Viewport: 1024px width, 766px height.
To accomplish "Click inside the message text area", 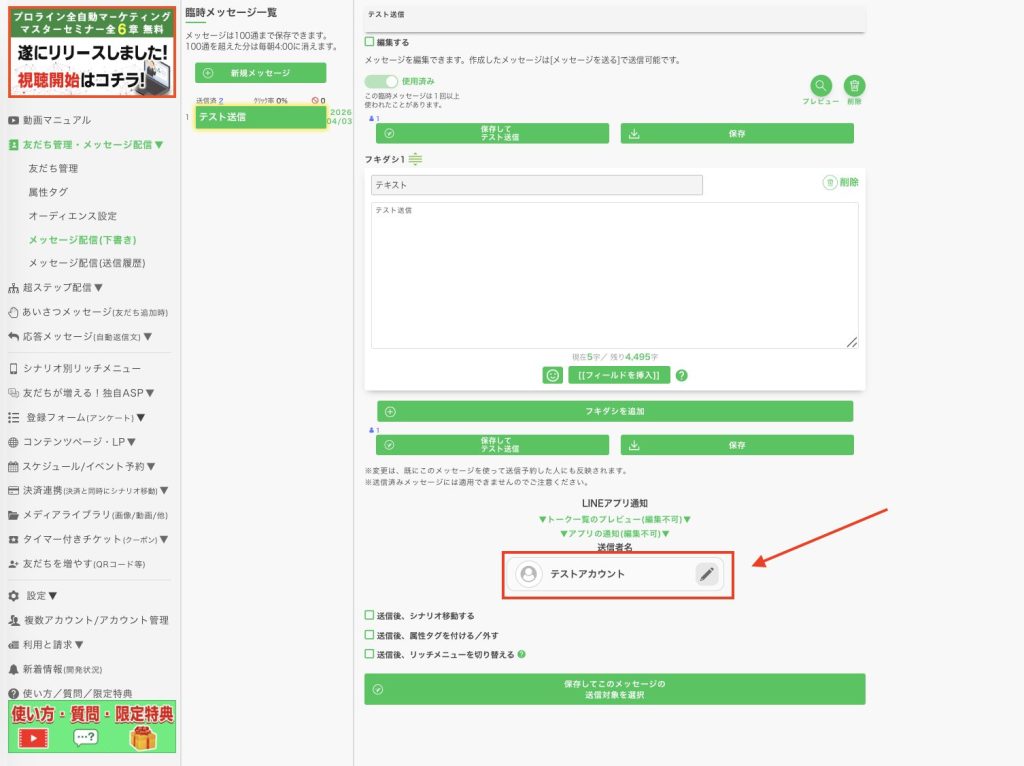I will (614, 275).
